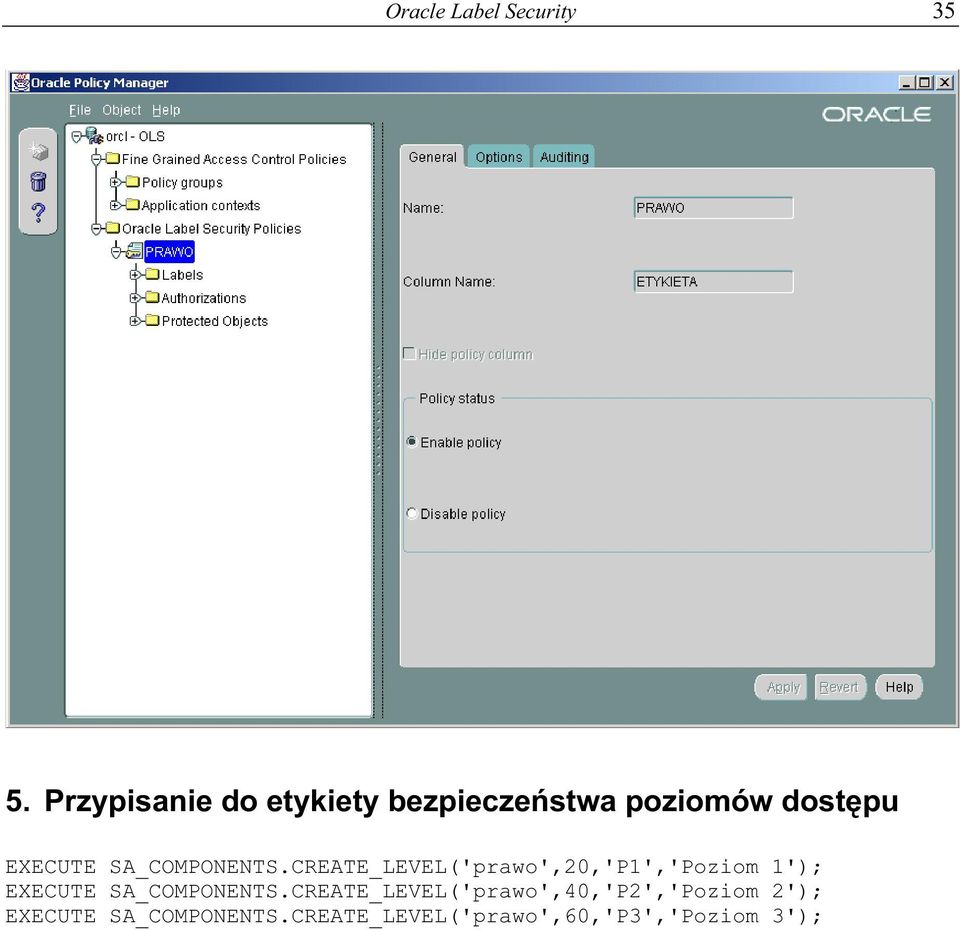Switch to the Options tab
Viewport: 960px width, 930px height.
pos(498,157)
